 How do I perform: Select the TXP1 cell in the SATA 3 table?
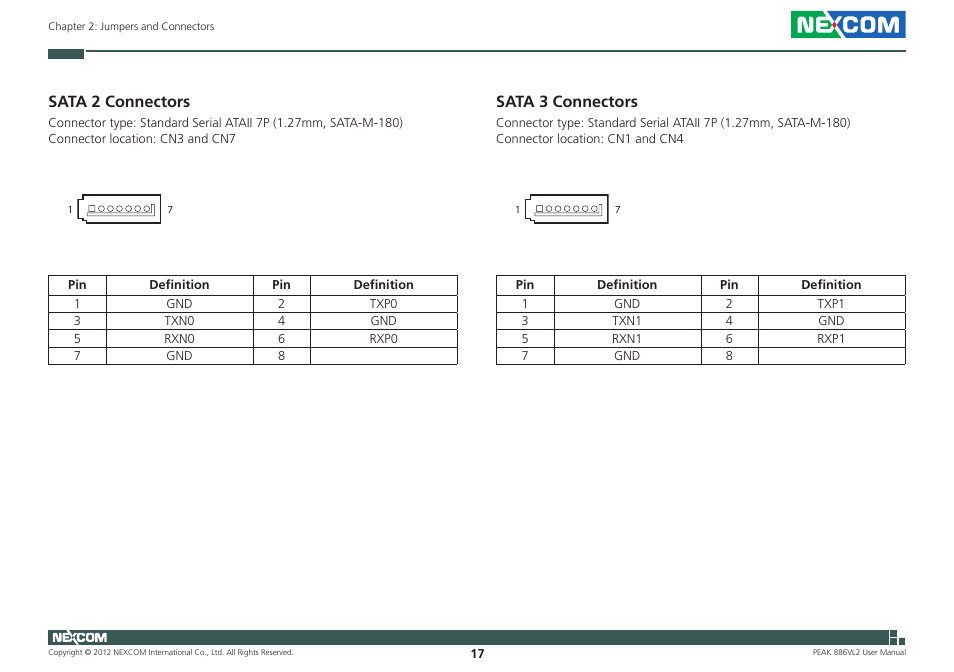pyautogui.click(x=831, y=303)
